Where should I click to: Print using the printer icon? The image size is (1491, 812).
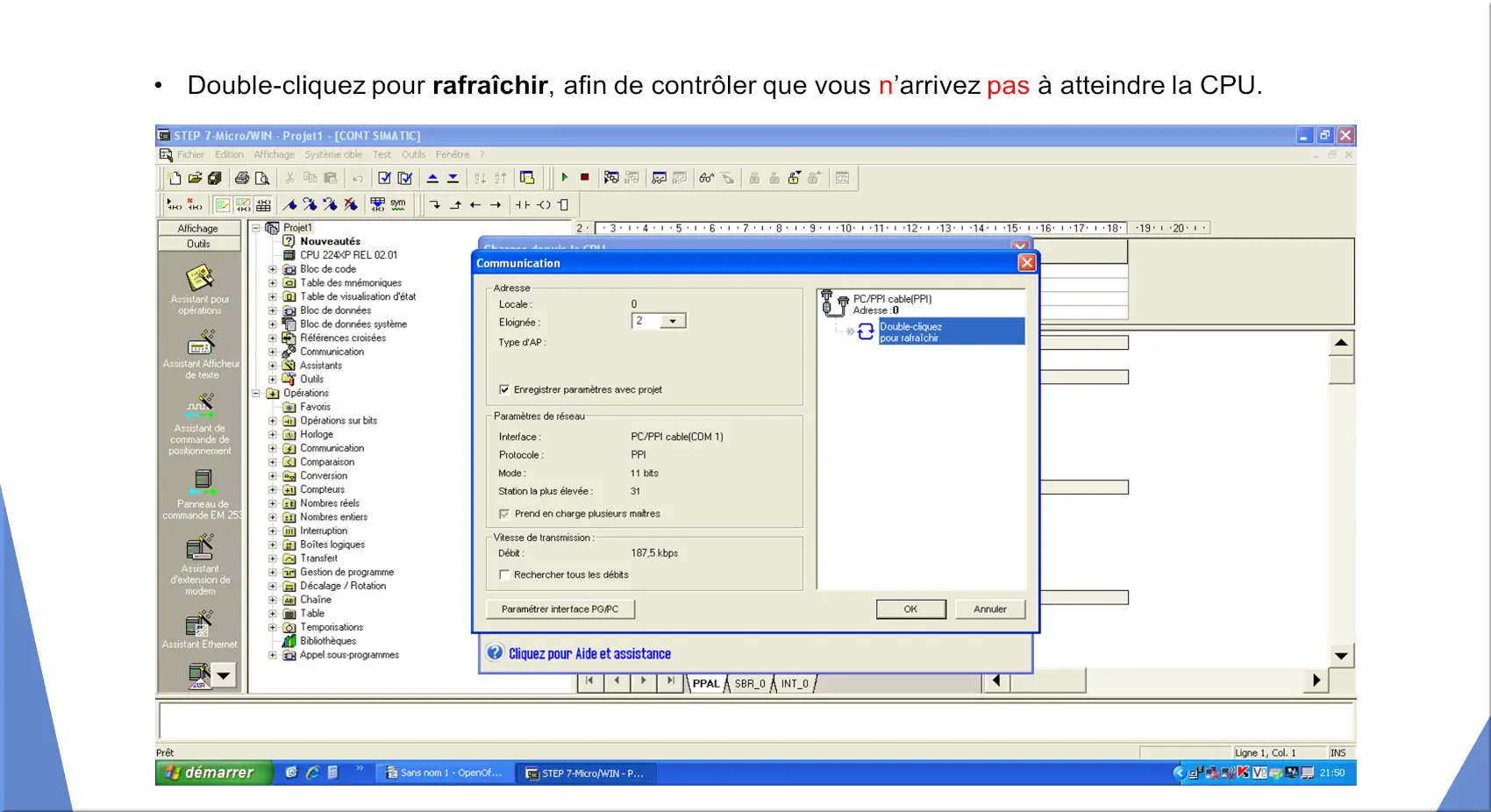pos(242,178)
